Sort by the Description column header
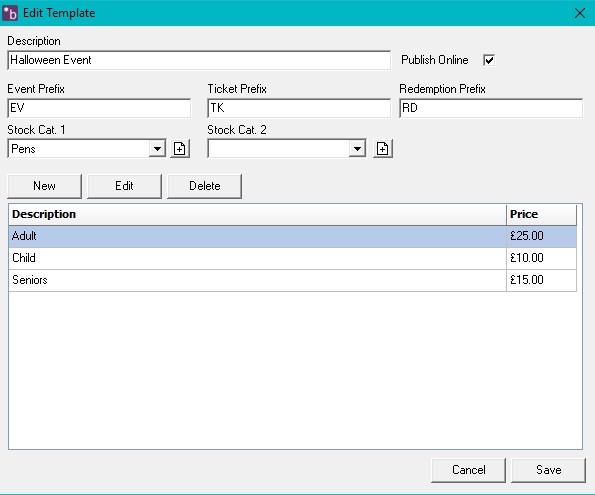The image size is (595, 495). pyautogui.click(x=257, y=215)
